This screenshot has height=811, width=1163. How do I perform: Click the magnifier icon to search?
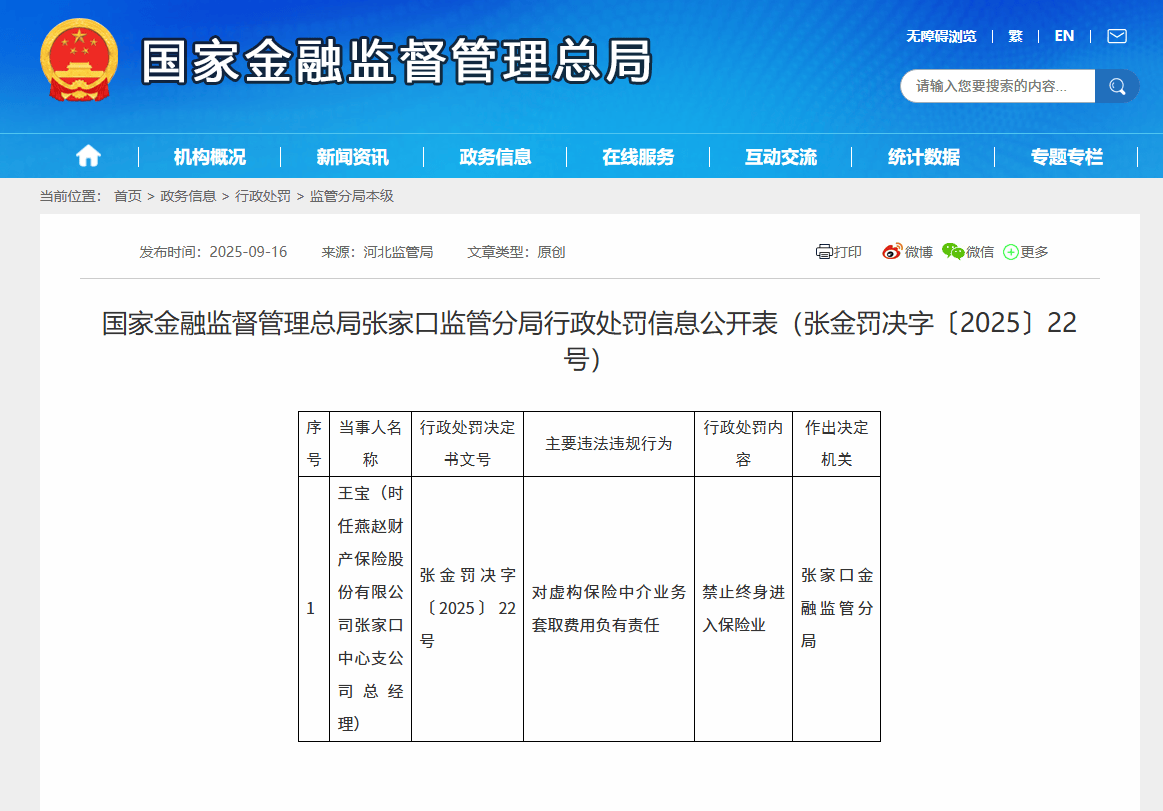point(1117,86)
